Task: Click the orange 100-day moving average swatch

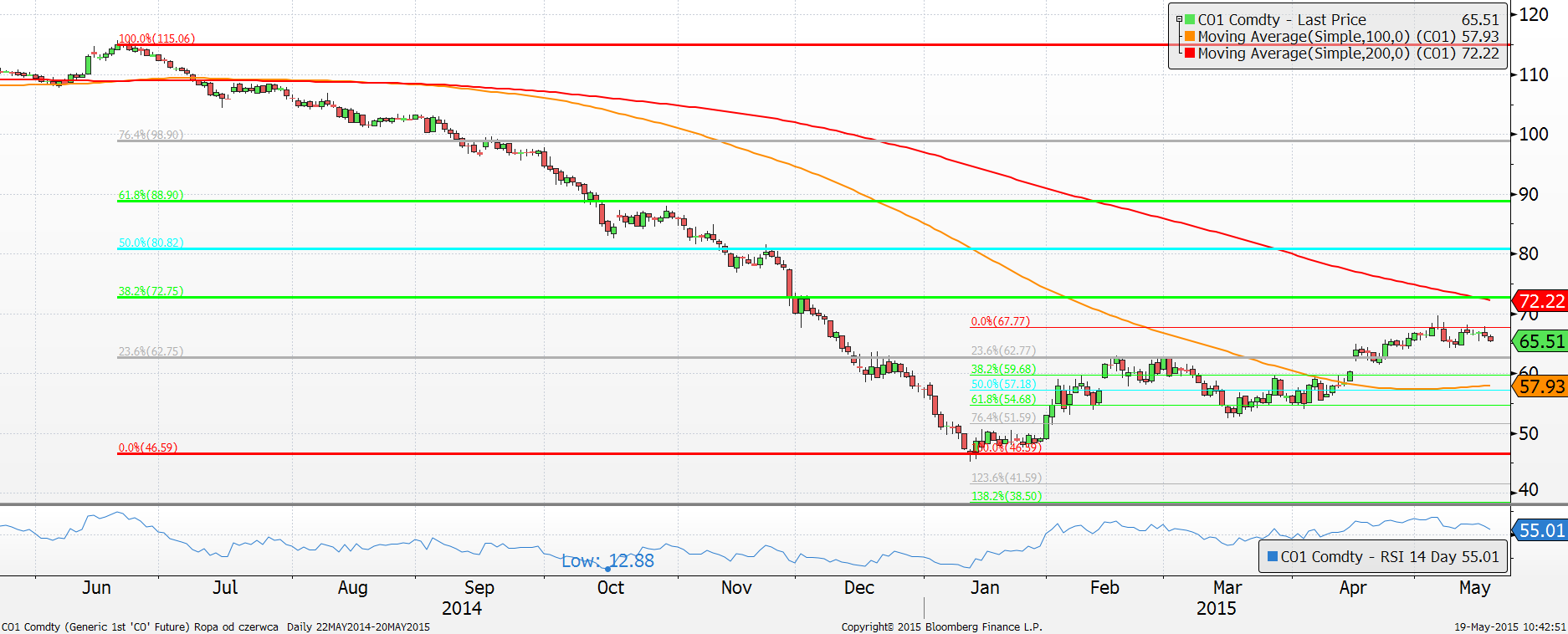Action: coord(1189,37)
